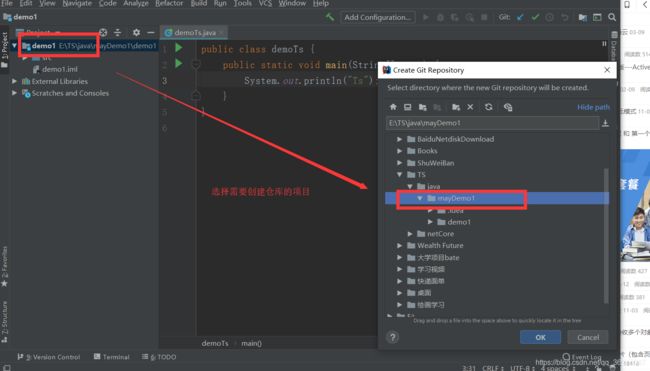The image size is (650, 371).
Task: Open Project panel settings gear
Action: [136, 32]
